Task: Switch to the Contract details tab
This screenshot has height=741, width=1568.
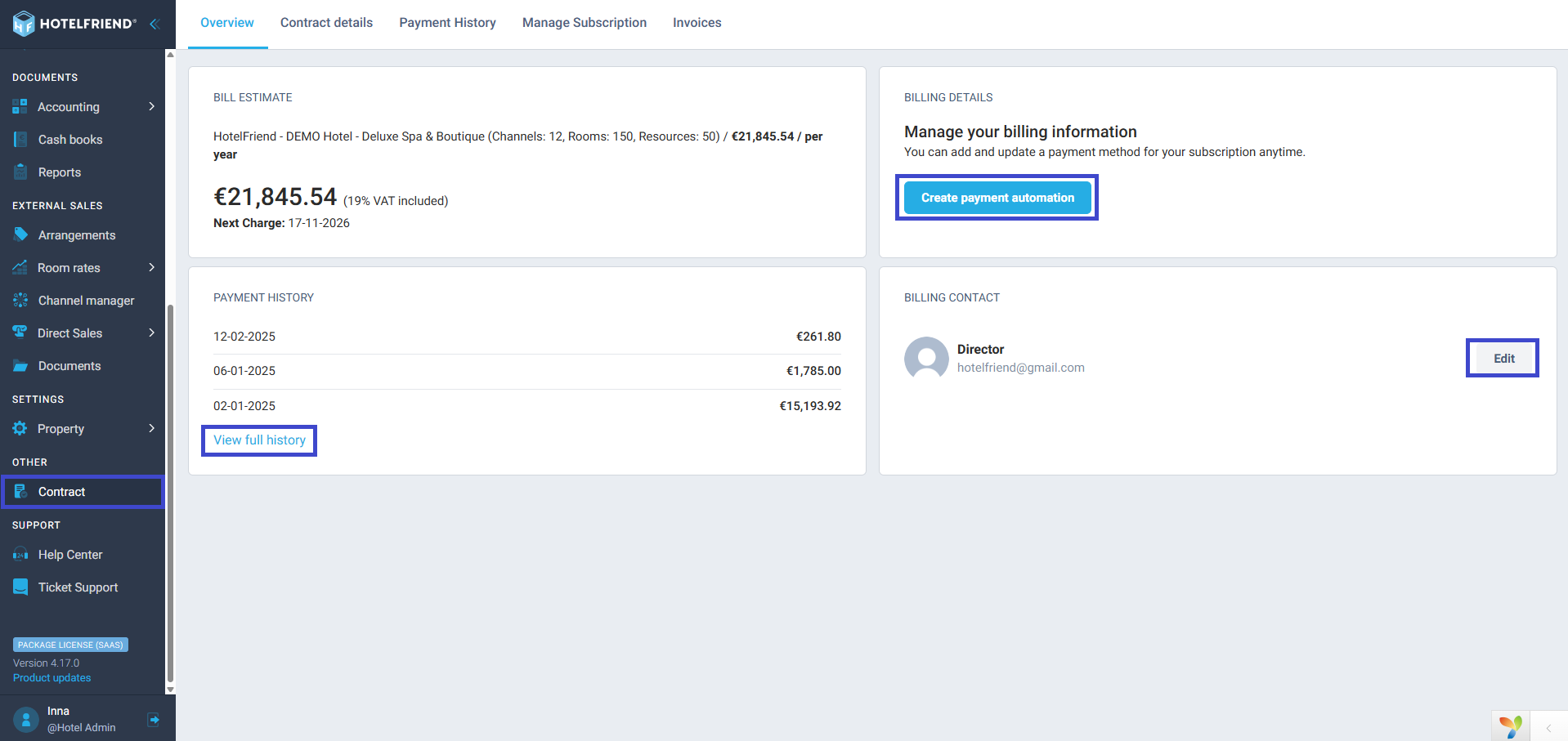Action: tap(326, 23)
